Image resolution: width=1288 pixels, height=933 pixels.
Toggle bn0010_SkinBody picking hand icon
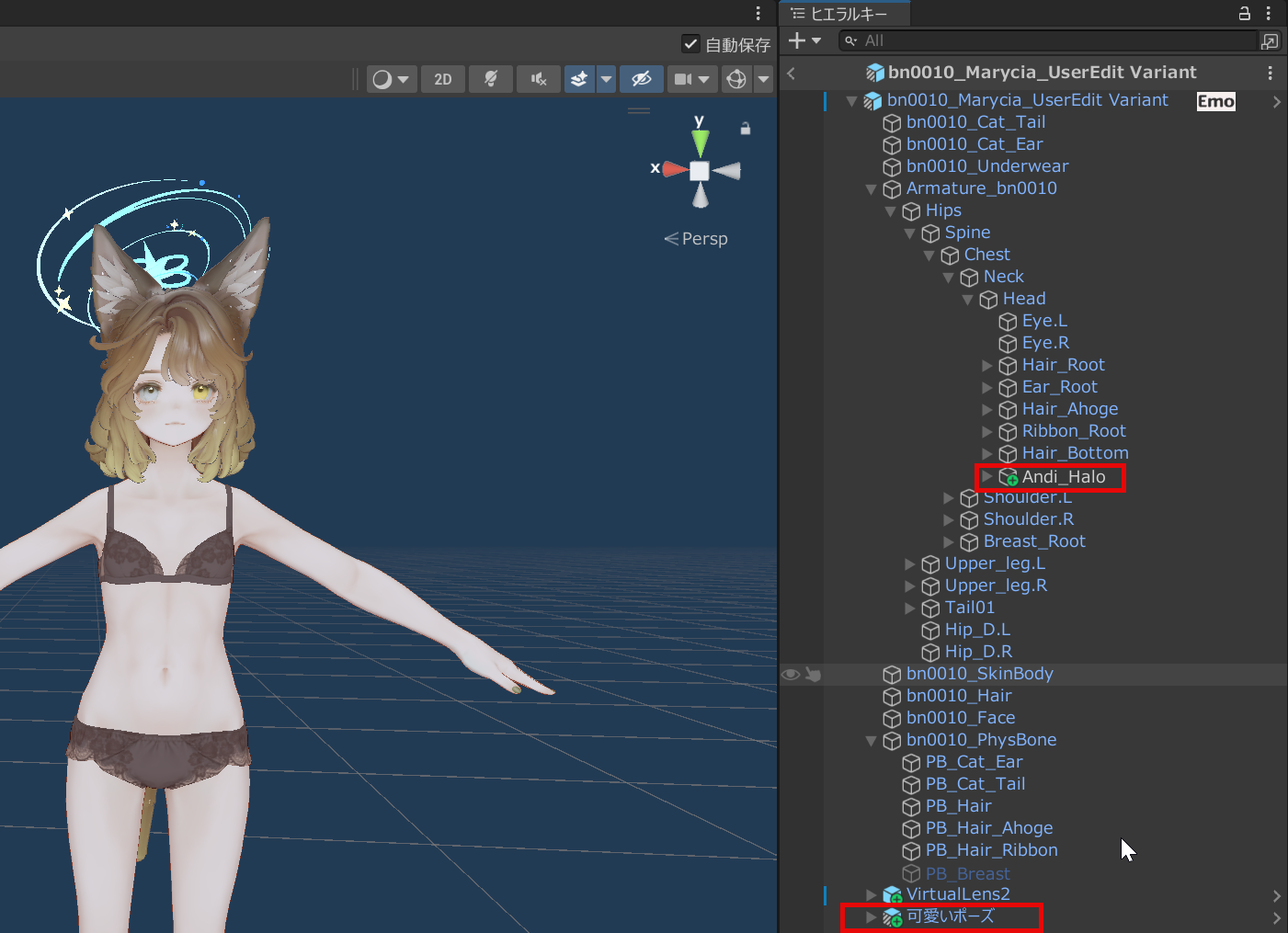[813, 675]
